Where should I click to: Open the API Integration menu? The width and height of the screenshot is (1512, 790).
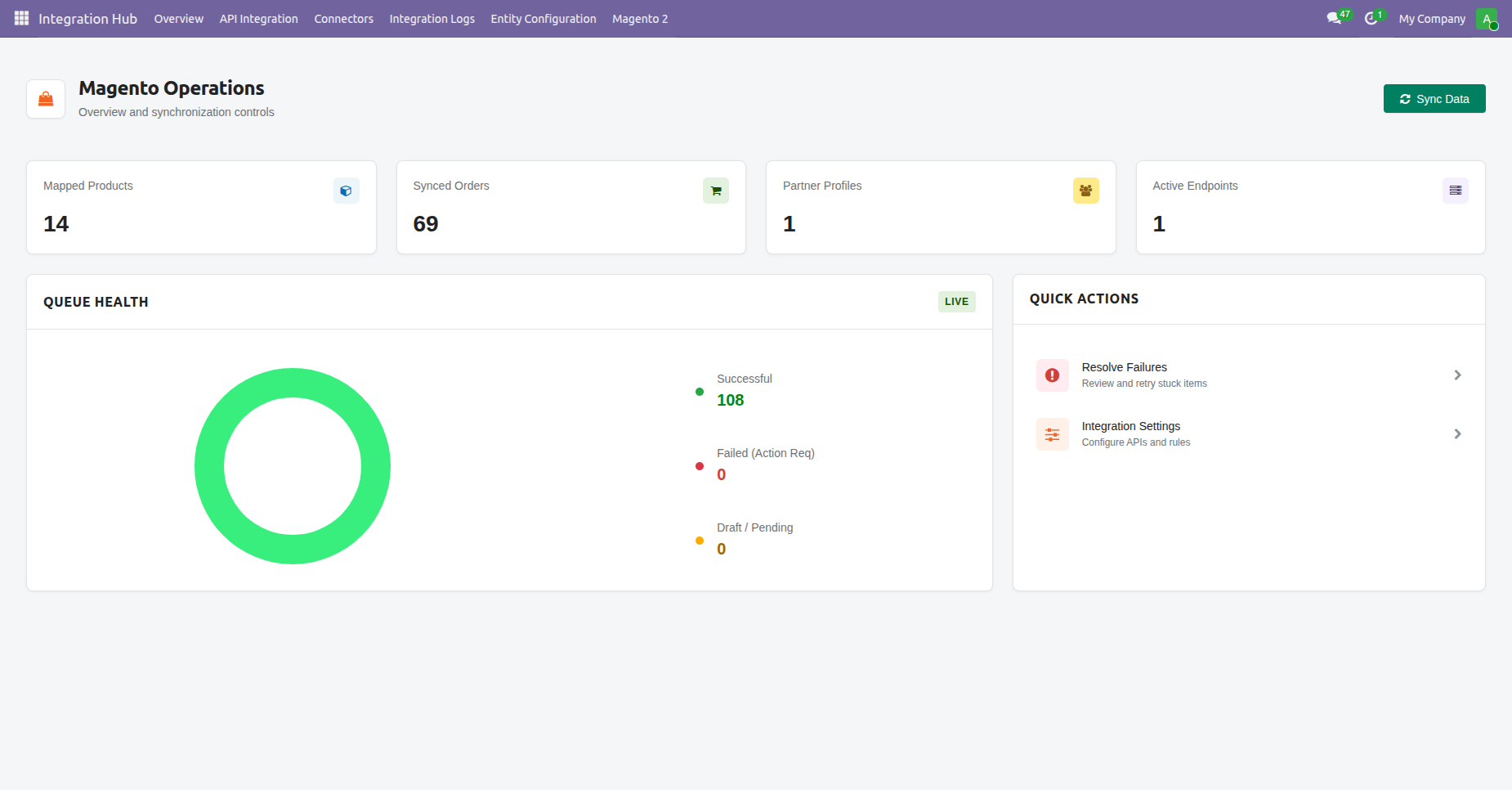click(x=258, y=19)
